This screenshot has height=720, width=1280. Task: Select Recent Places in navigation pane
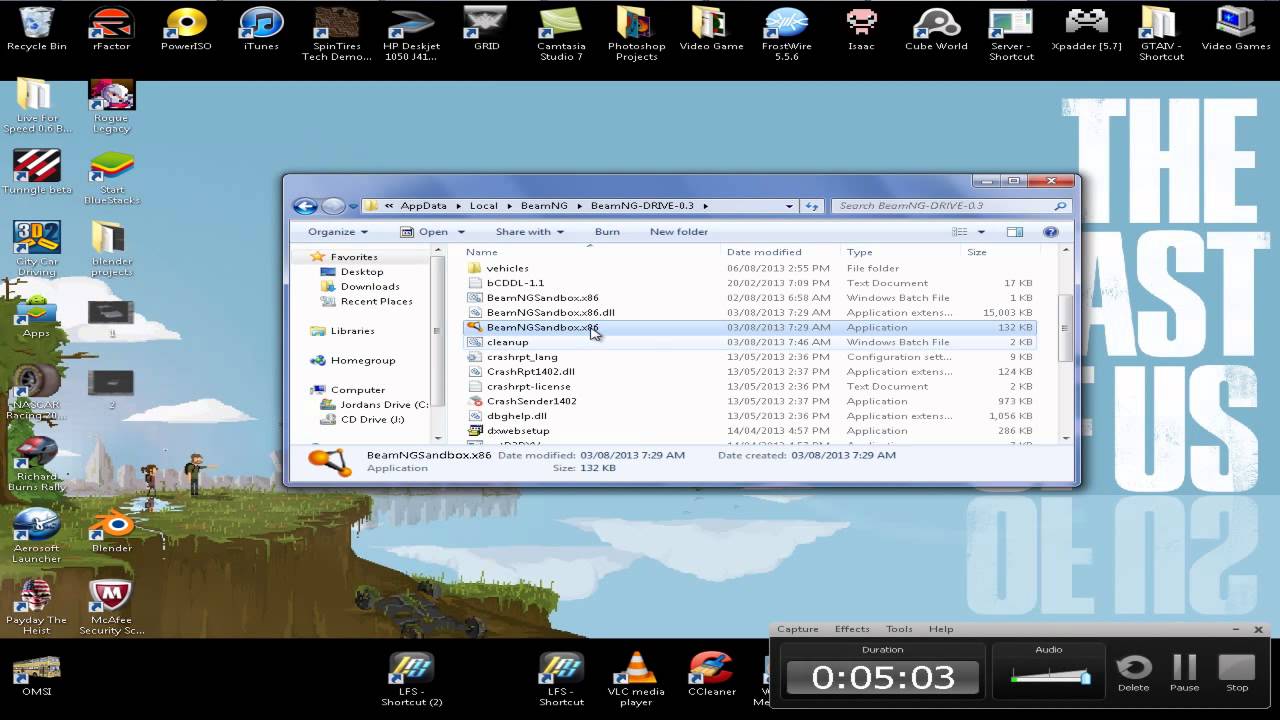pos(376,301)
